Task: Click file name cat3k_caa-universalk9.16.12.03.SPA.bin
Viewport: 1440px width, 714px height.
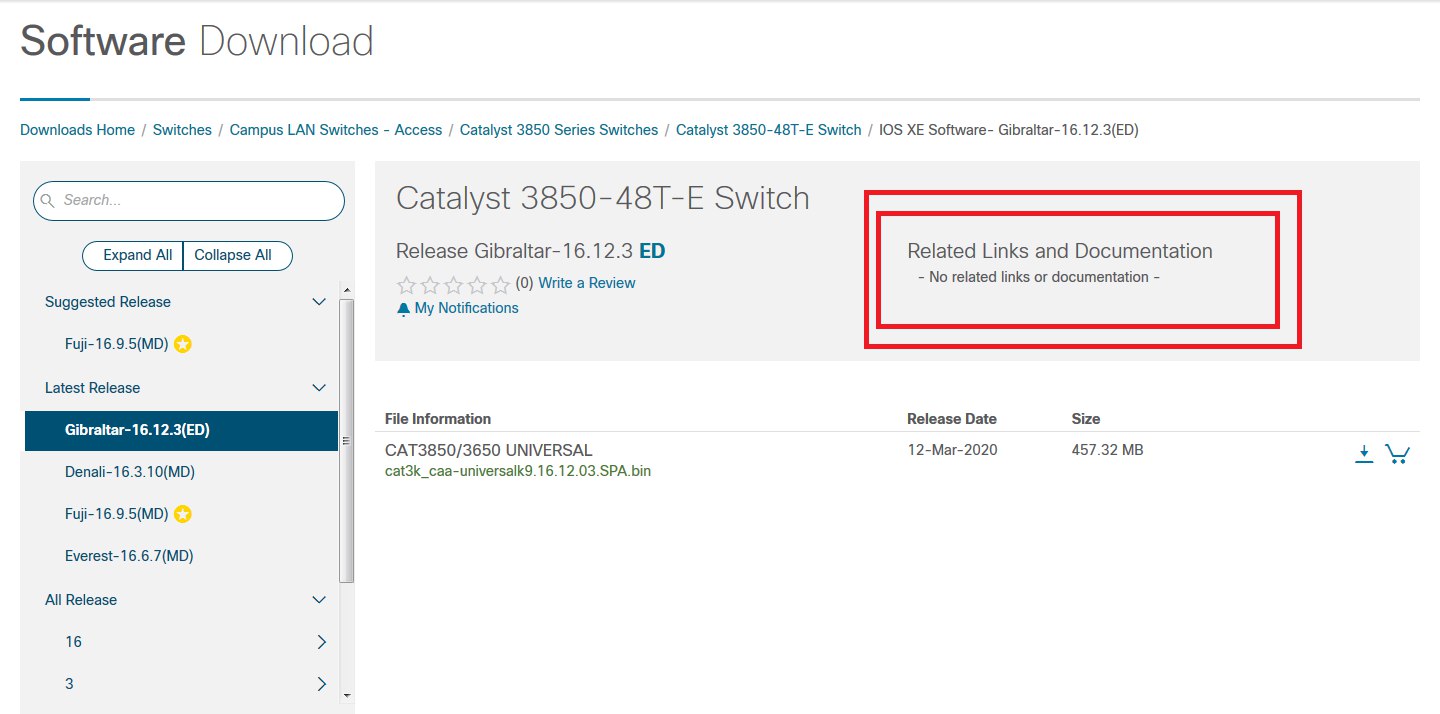Action: pyautogui.click(x=518, y=471)
